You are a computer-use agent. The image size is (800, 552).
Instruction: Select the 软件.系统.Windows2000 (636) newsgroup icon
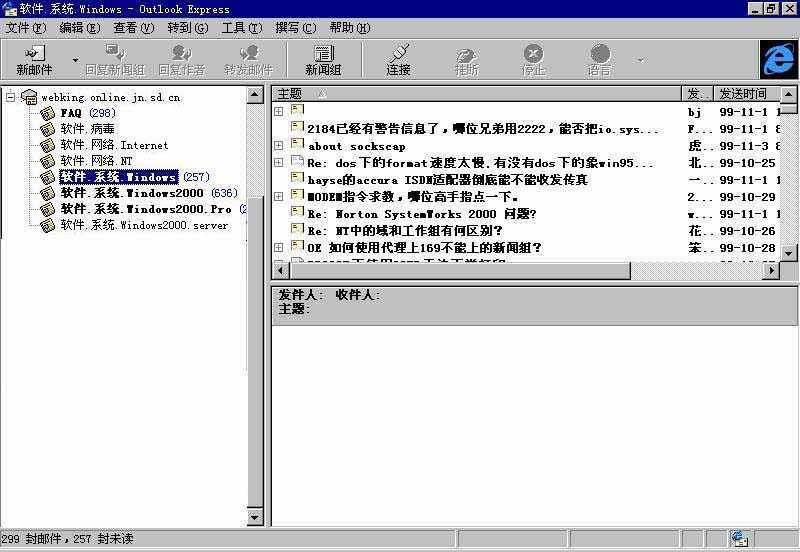[47, 193]
